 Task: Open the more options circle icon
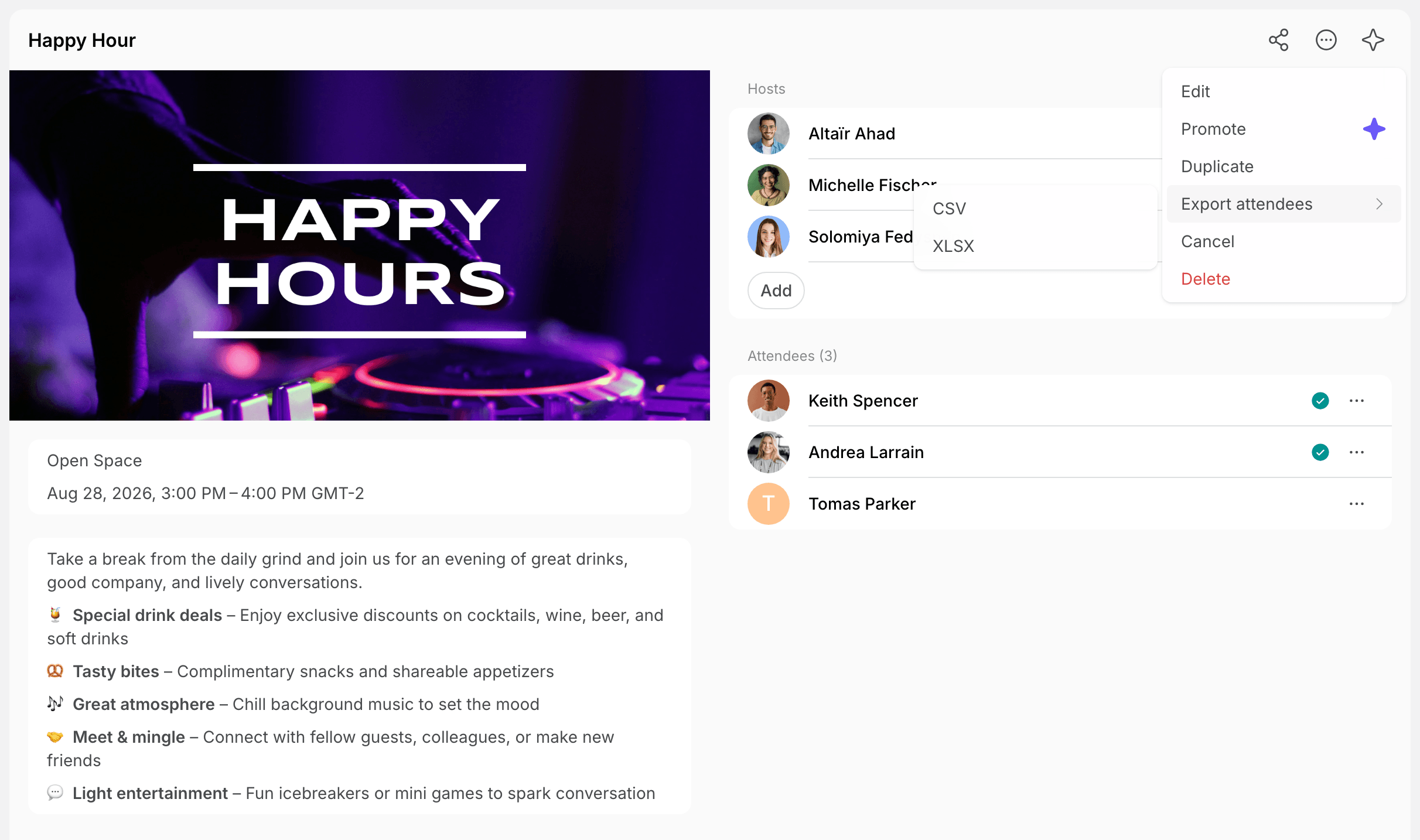tap(1326, 40)
